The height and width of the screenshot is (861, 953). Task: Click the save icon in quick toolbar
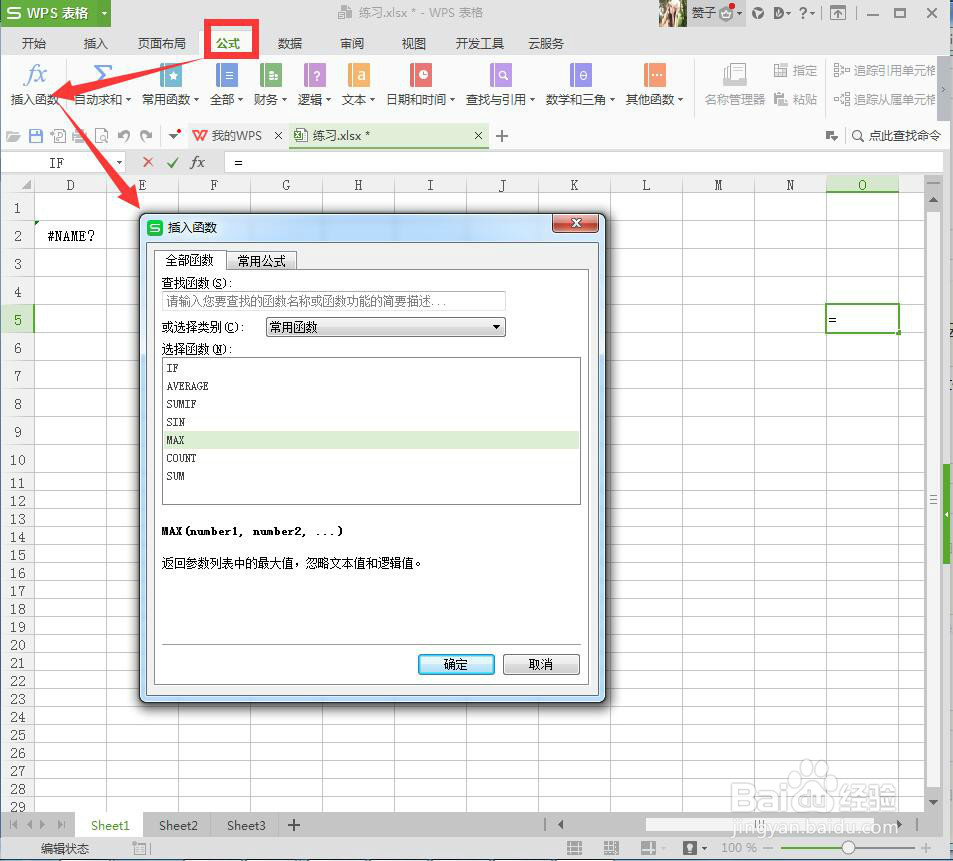point(36,136)
